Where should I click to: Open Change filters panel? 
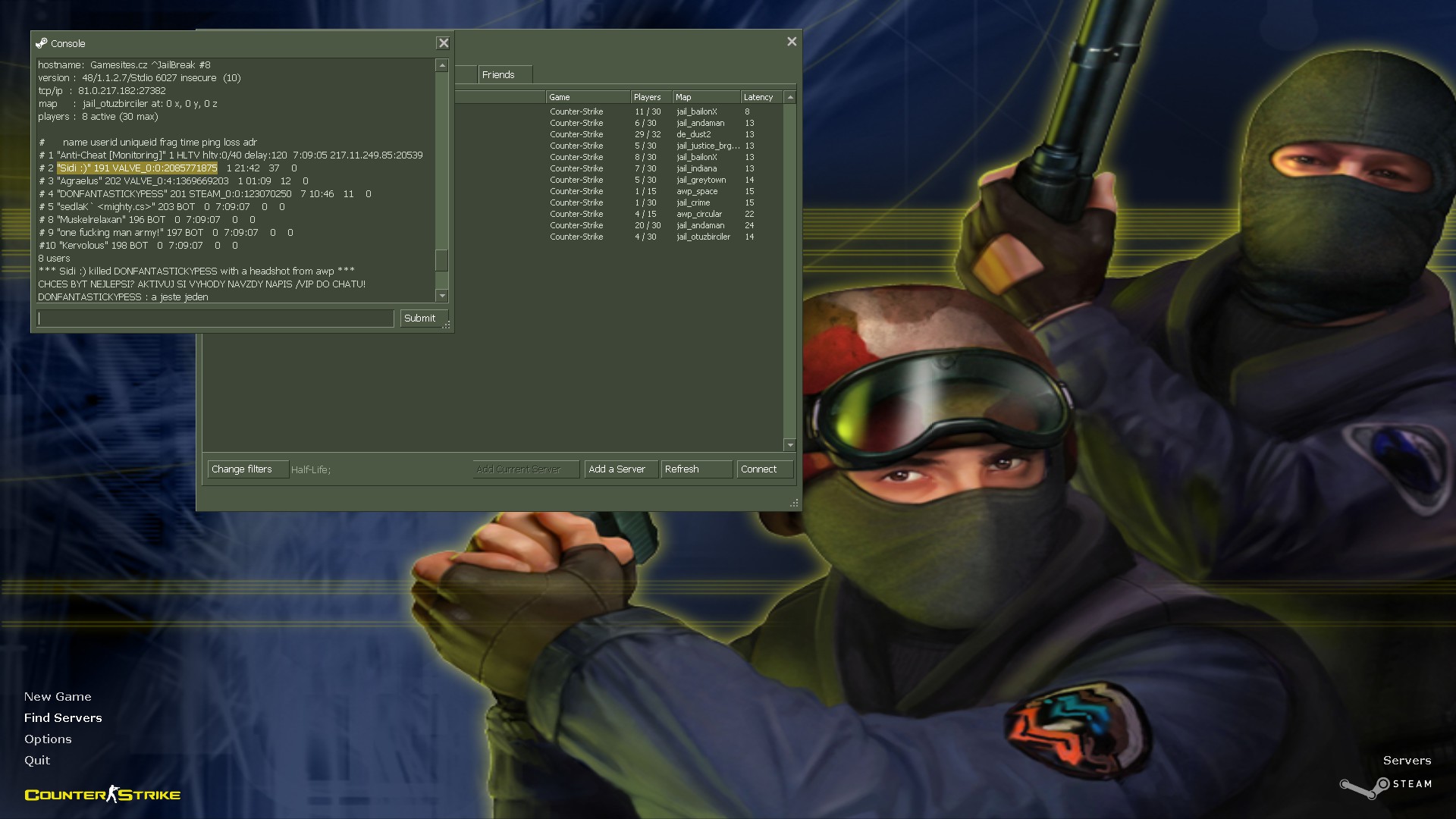pyautogui.click(x=248, y=469)
